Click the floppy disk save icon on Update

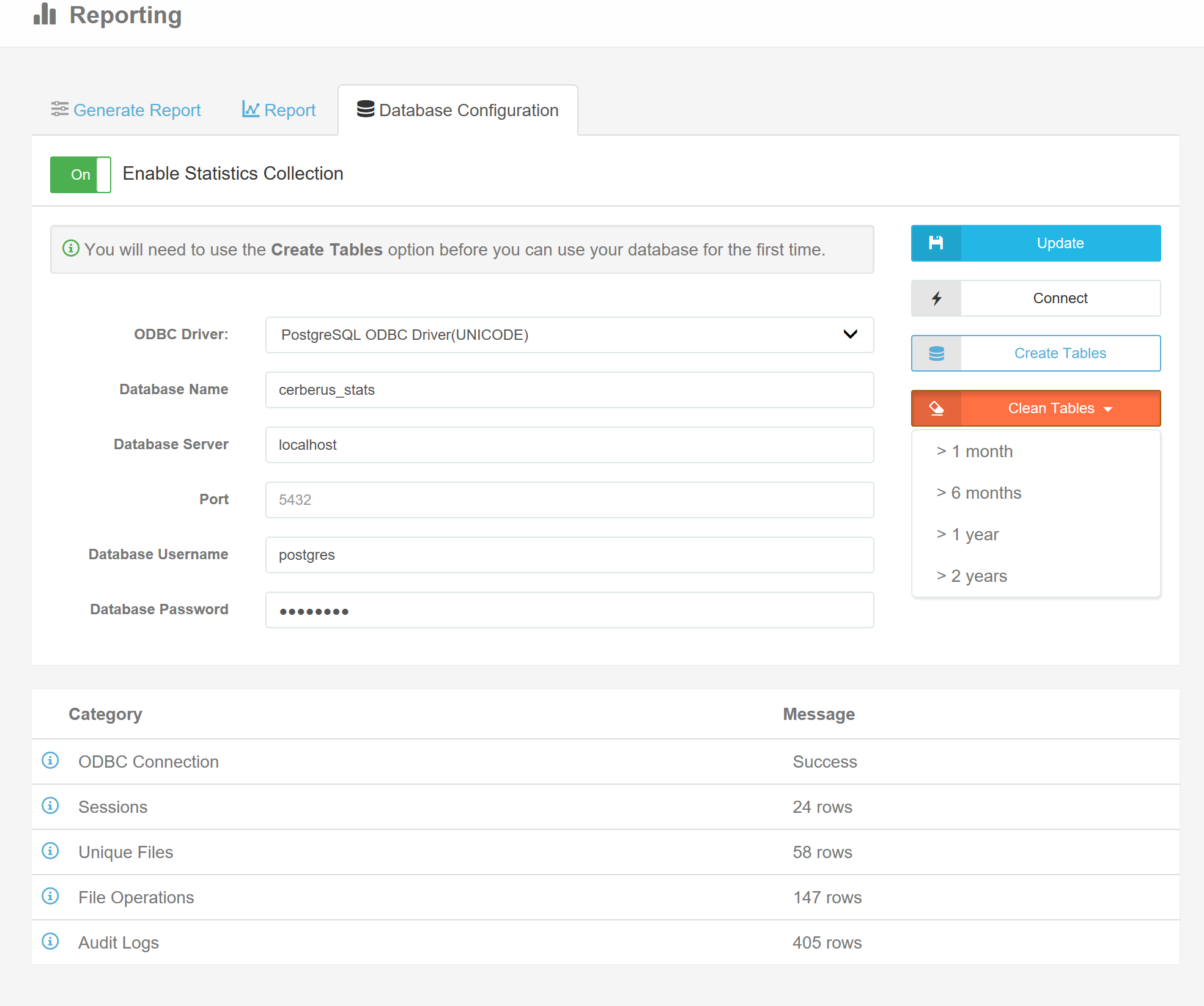[936, 243]
